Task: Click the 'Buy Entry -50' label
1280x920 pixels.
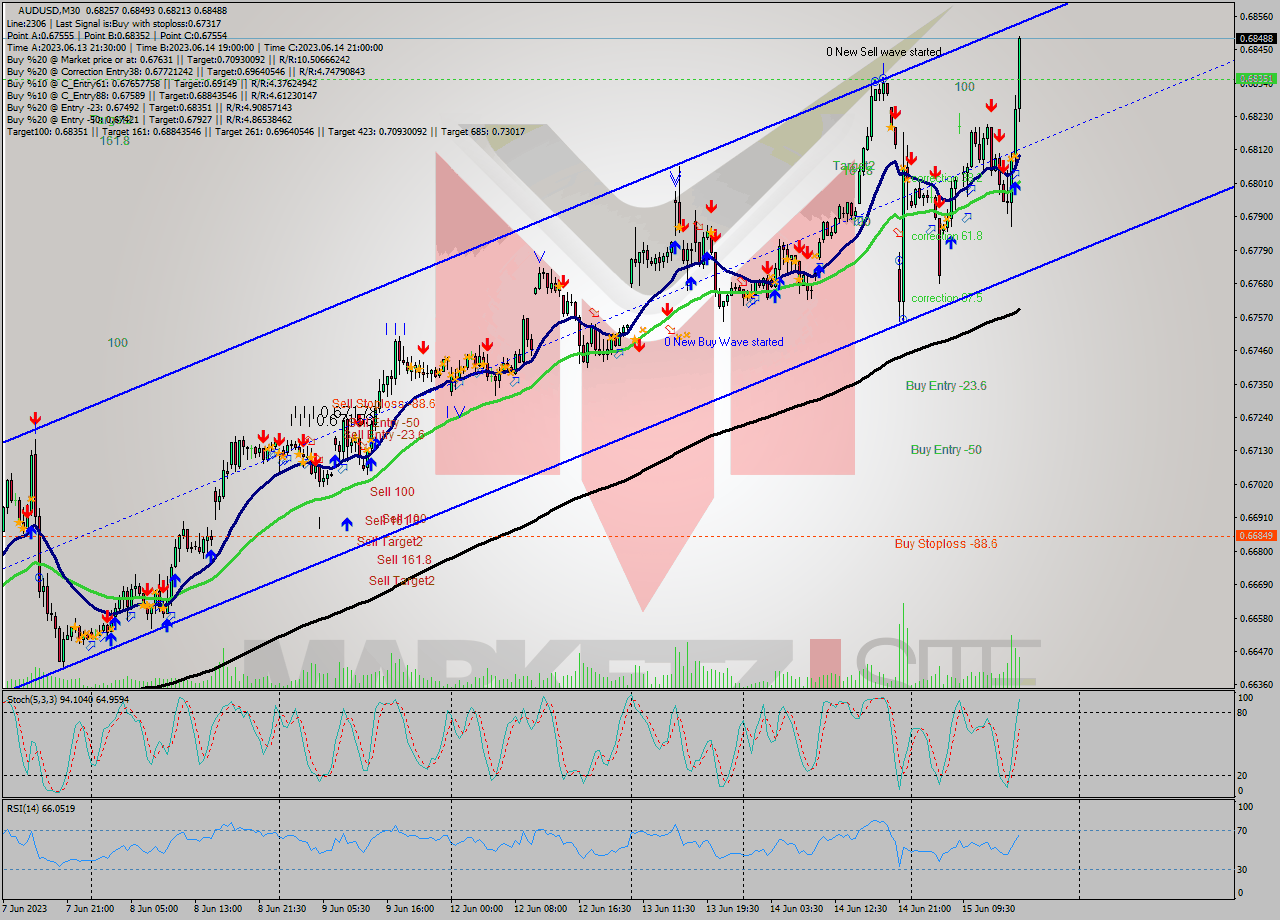Action: [946, 450]
